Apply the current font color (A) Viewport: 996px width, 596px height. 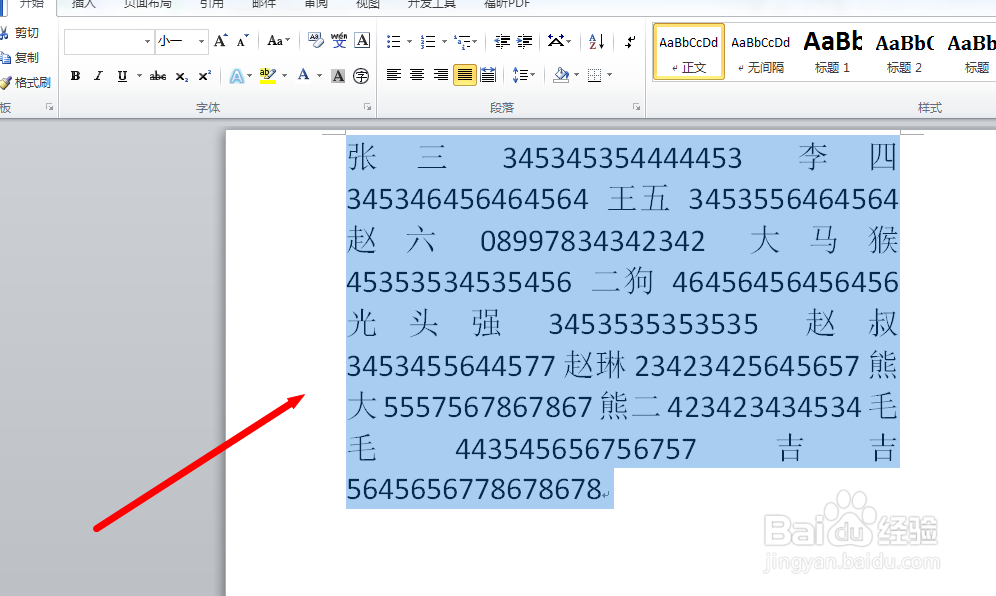[x=304, y=76]
